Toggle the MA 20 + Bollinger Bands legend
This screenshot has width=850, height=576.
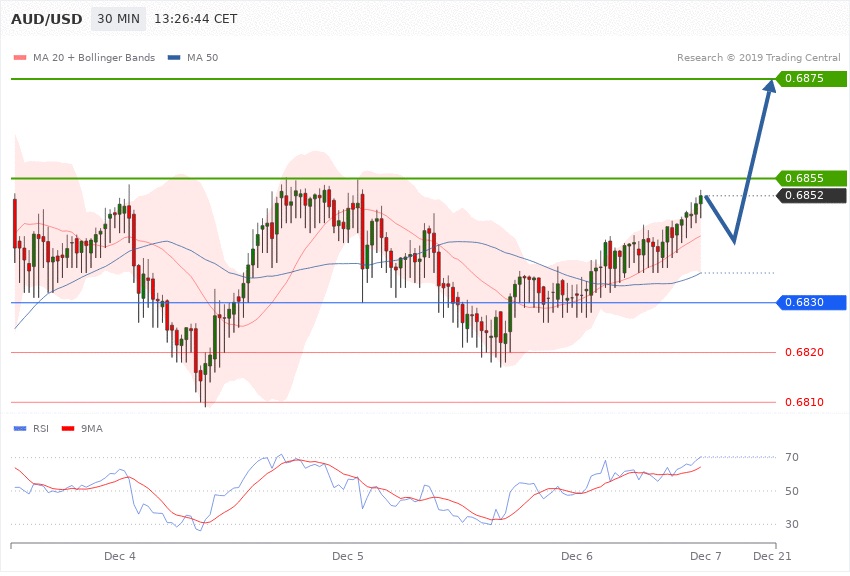[85, 57]
